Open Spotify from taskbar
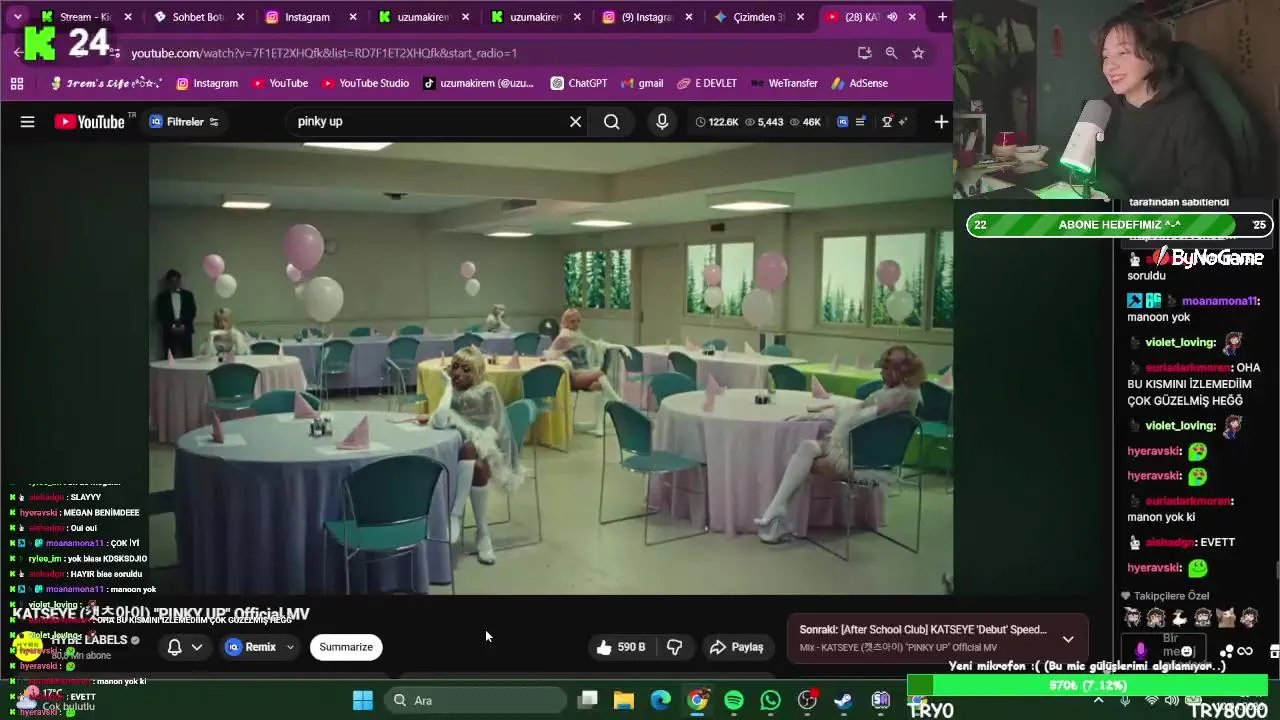 click(x=734, y=700)
